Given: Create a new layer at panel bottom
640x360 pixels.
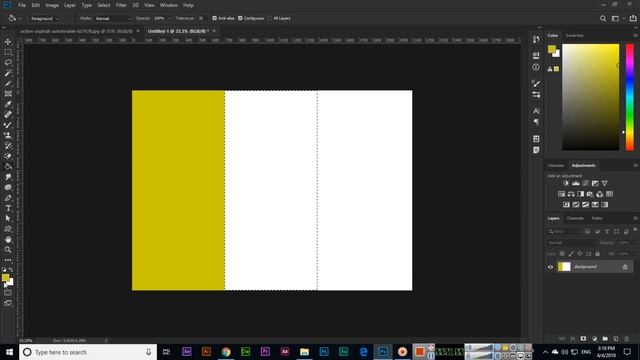Looking at the screenshot, I should (616, 339).
